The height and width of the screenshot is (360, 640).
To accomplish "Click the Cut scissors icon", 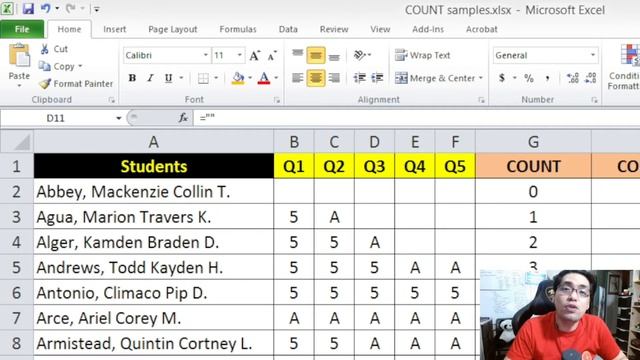I will pyautogui.click(x=44, y=49).
